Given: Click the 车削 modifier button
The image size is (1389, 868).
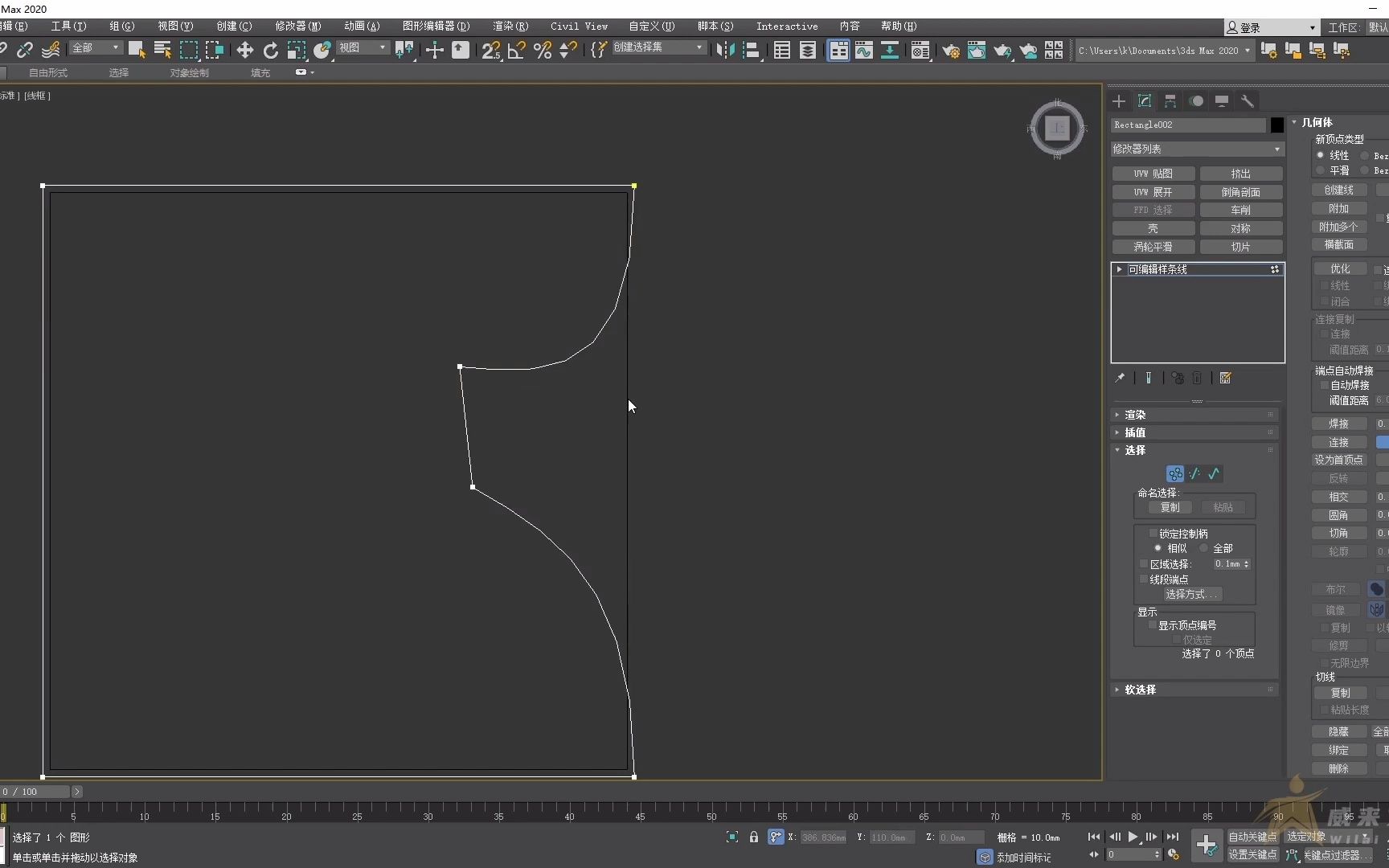Looking at the screenshot, I should click(1241, 210).
